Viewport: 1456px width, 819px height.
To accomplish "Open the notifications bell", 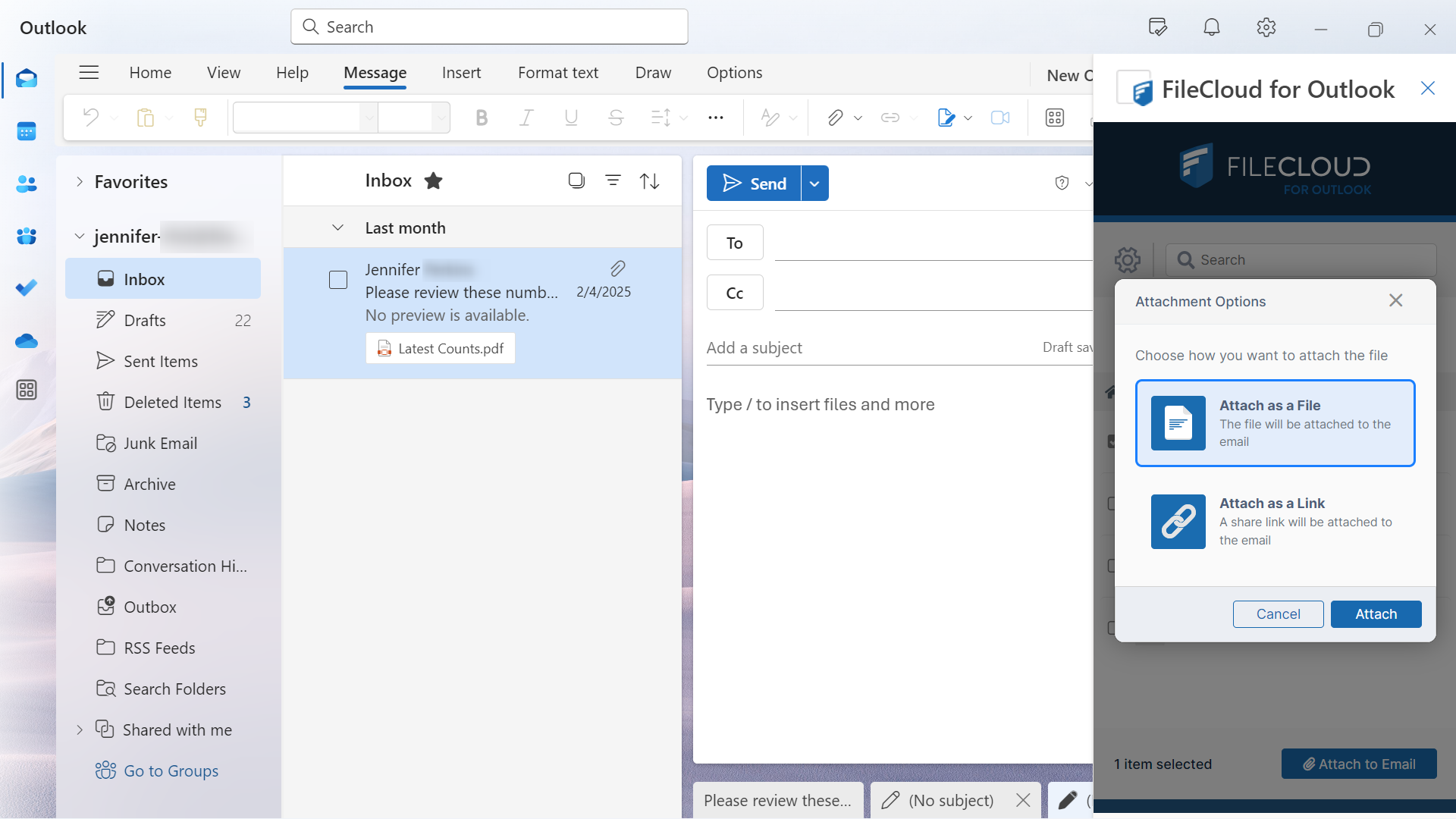I will click(1212, 28).
